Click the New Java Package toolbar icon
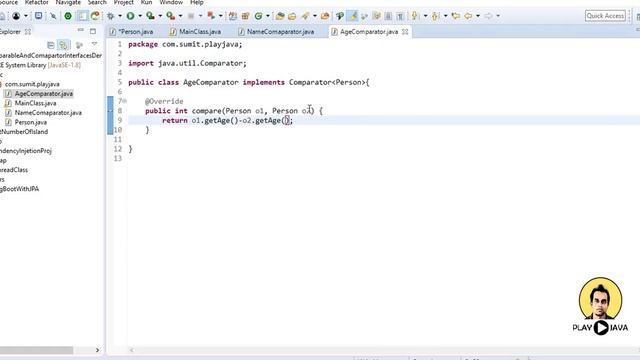 [245, 16]
